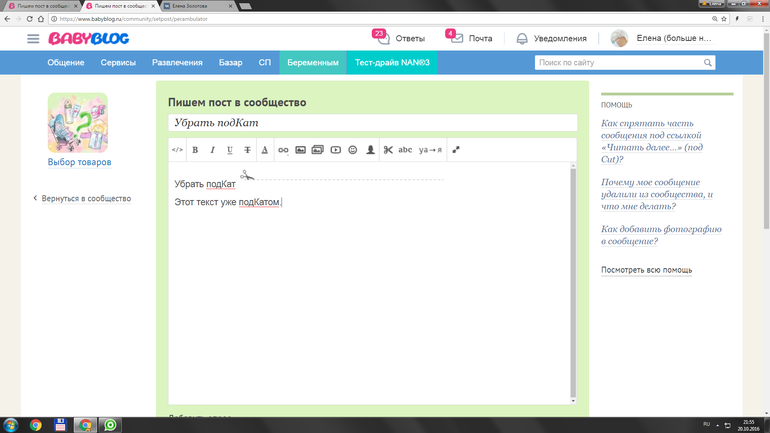The width and height of the screenshot is (770, 433).
Task: Switch to HTML source code view
Action: tap(177, 150)
